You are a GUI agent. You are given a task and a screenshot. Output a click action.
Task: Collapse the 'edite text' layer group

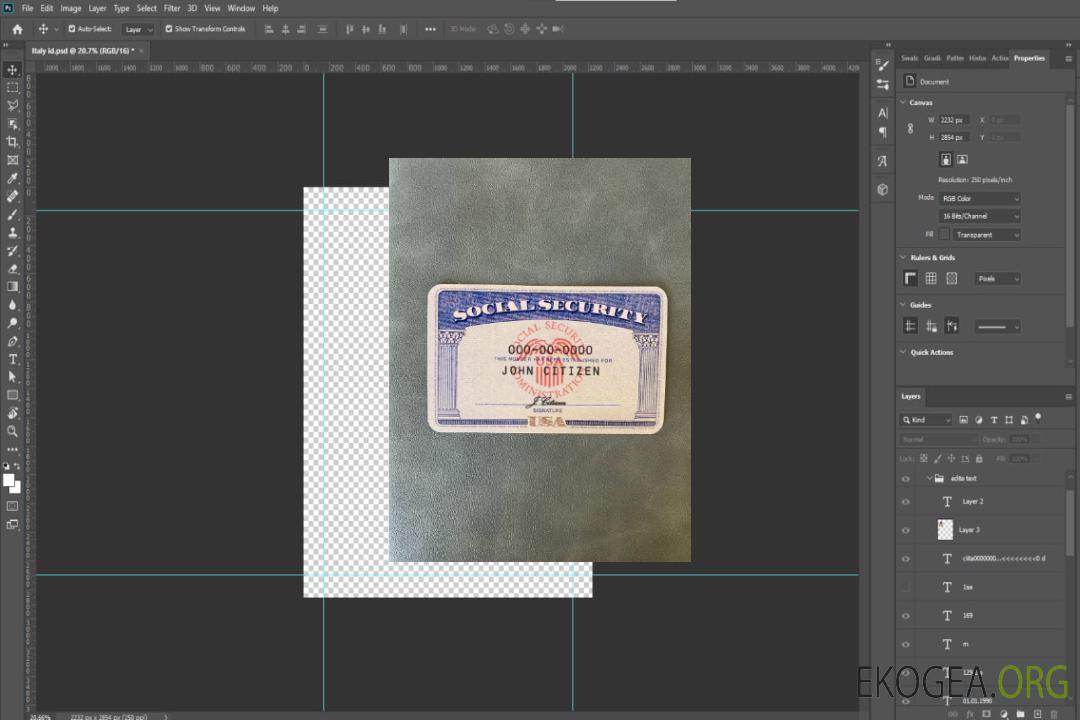point(929,478)
